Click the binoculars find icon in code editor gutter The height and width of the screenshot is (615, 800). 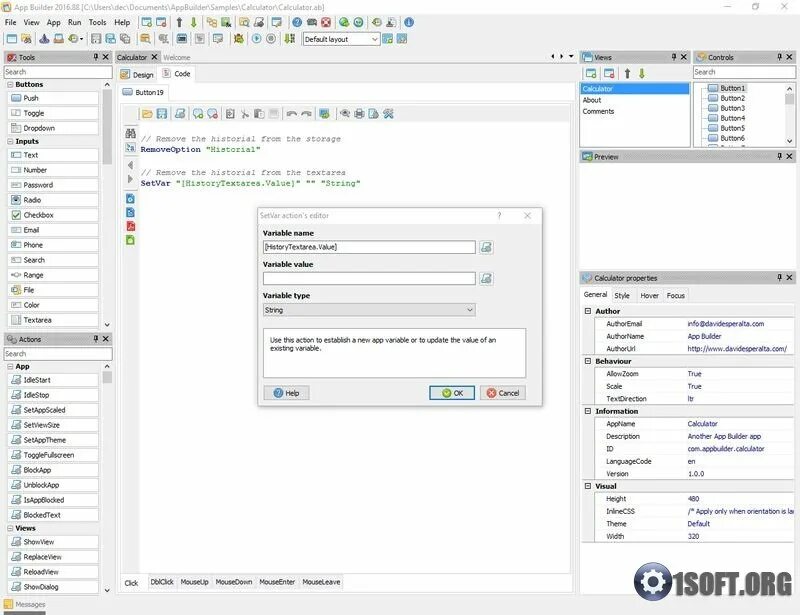point(131,134)
